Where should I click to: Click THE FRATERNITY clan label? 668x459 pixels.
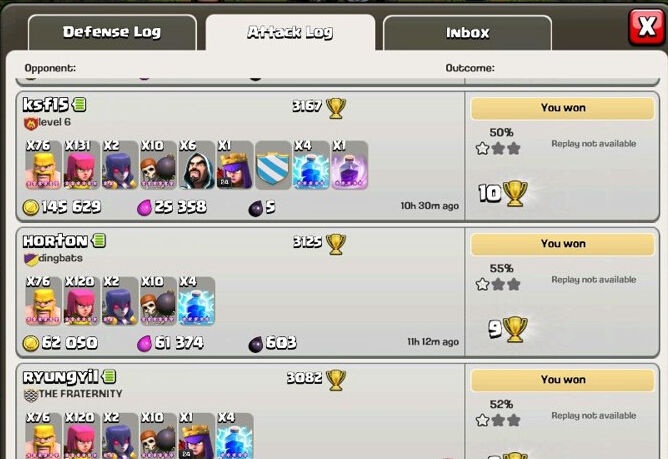point(80,394)
